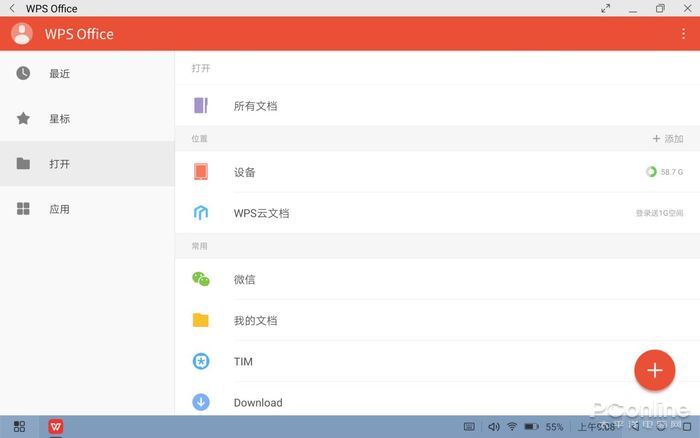700x438 pixels.
Task: Open 我的文档 my documents
Action: click(x=437, y=320)
